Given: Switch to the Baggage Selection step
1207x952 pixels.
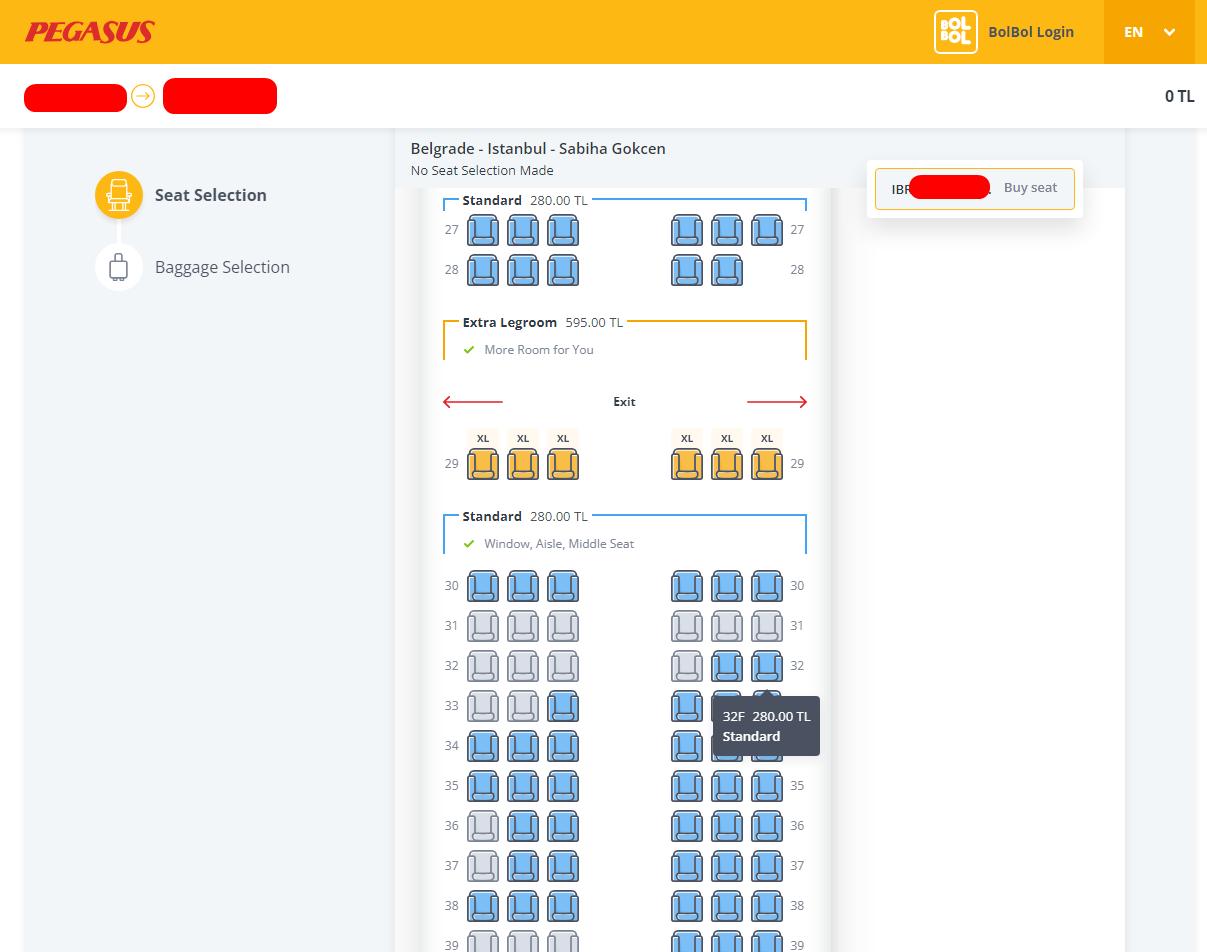Looking at the screenshot, I should (222, 267).
